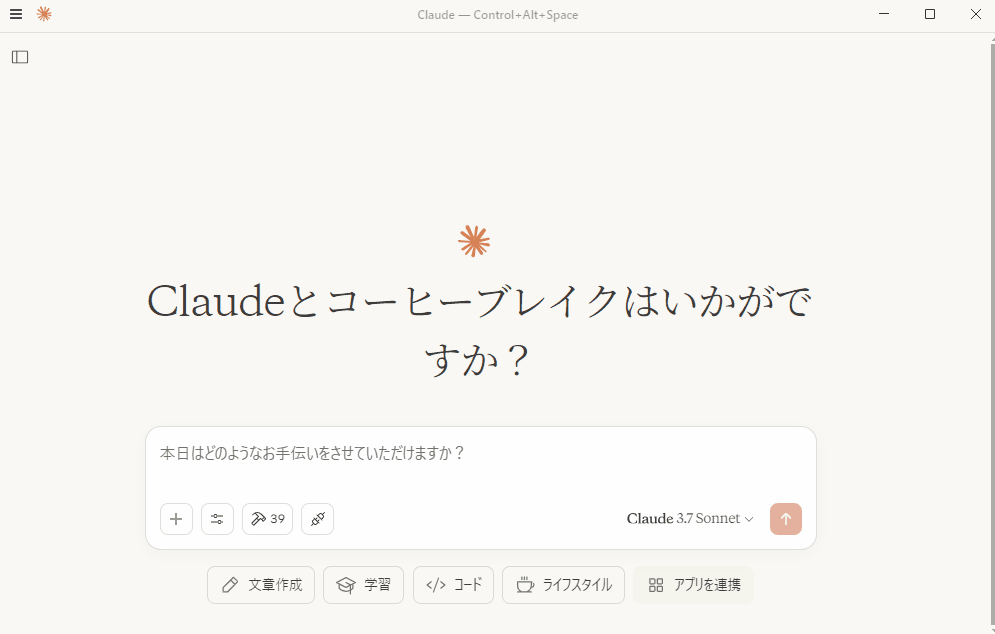Click the plus attachment button
Screen dimensions: 995x634
point(176,519)
